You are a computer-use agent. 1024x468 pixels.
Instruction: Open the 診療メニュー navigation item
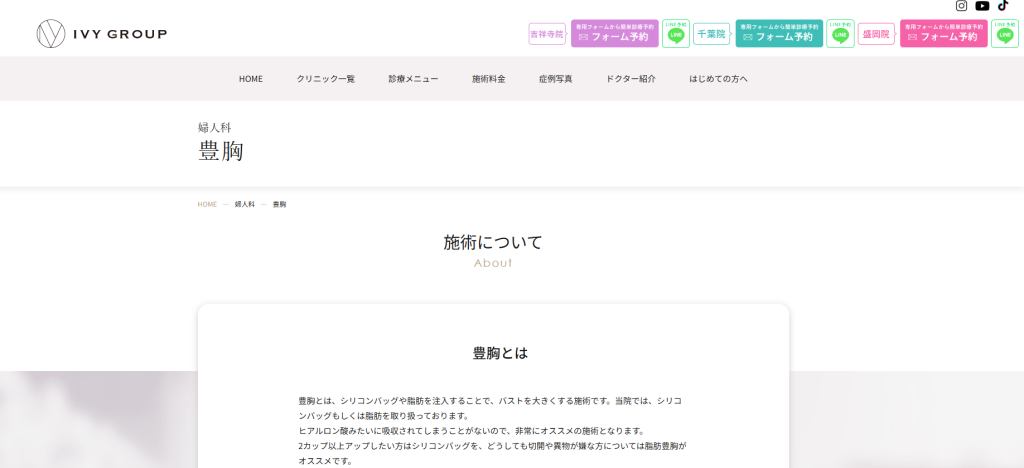click(x=413, y=79)
